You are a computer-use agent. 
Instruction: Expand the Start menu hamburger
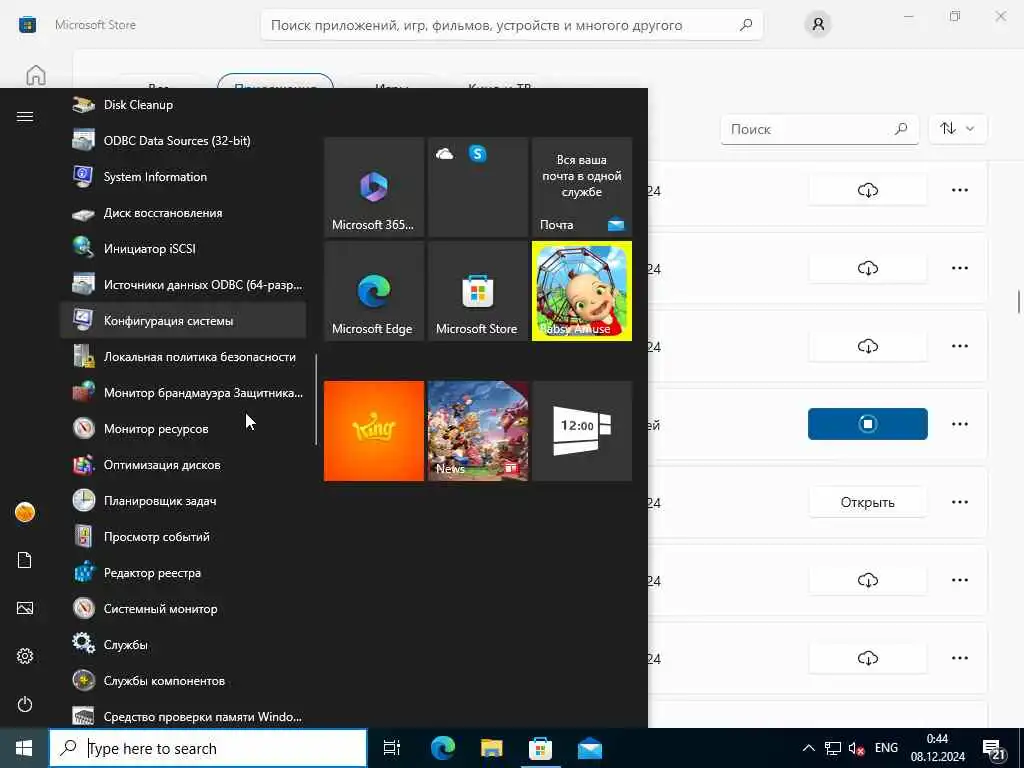pos(25,116)
